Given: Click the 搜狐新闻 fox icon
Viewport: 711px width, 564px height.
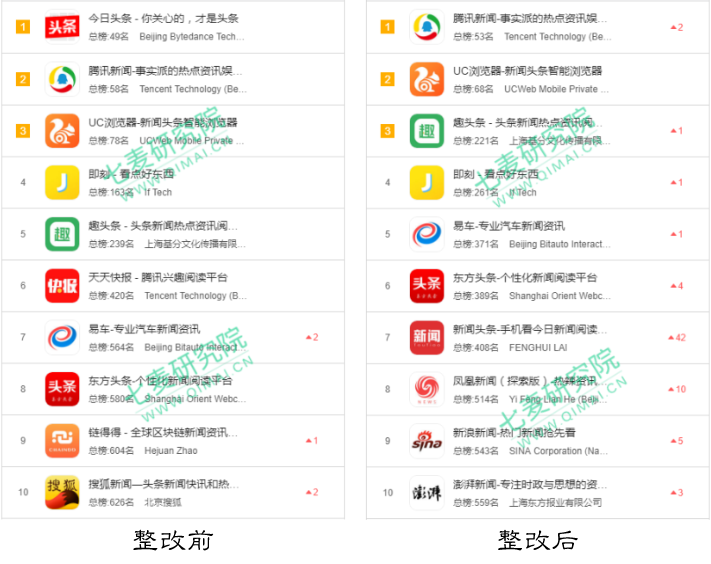Looking at the screenshot, I should tap(62, 492).
